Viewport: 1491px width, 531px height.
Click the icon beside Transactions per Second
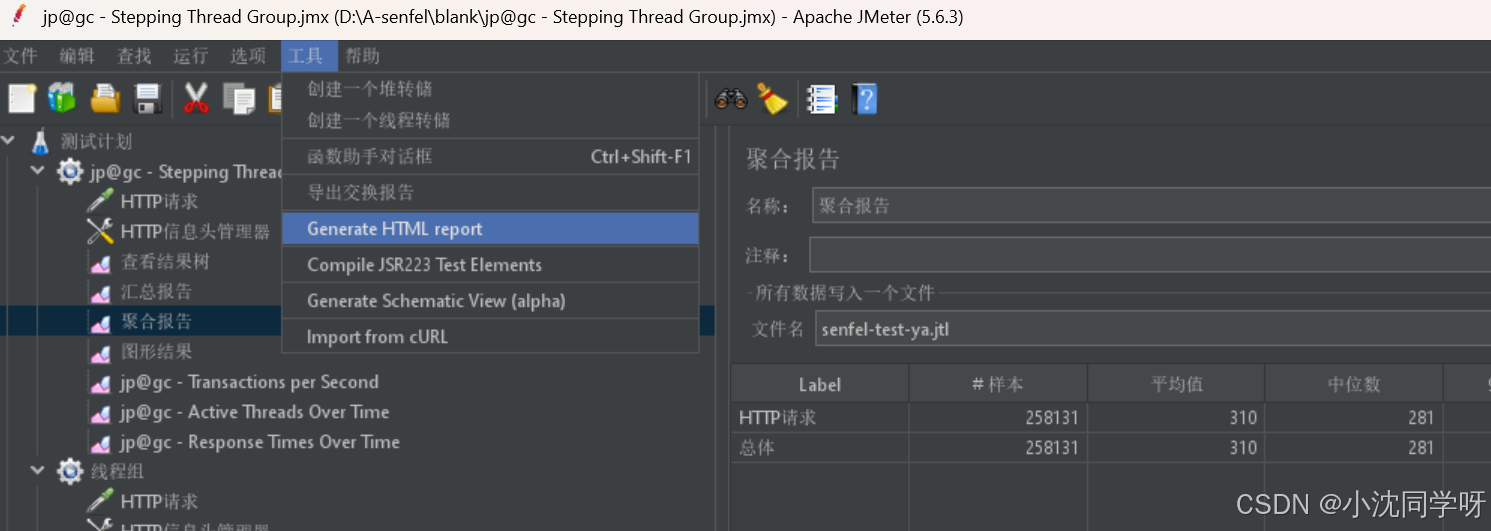100,382
